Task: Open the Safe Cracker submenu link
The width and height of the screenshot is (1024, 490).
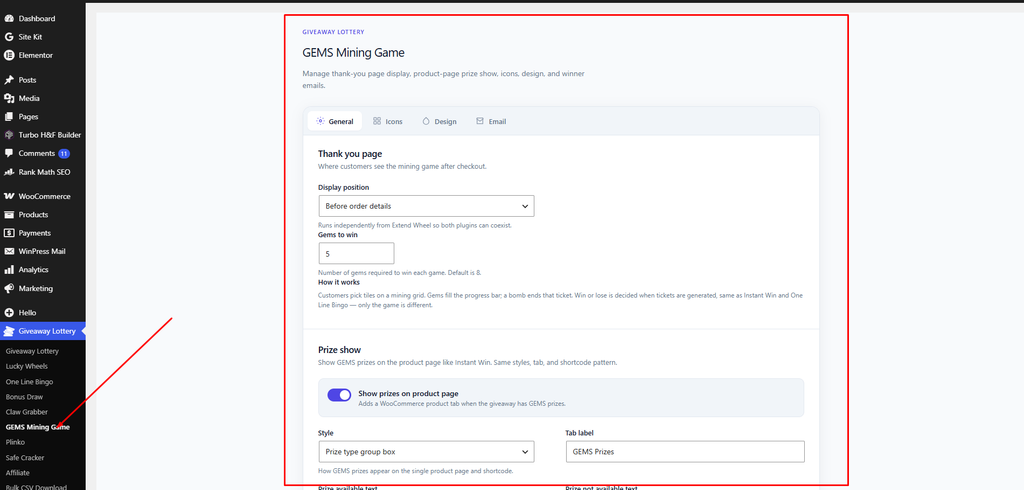Action: point(25,457)
